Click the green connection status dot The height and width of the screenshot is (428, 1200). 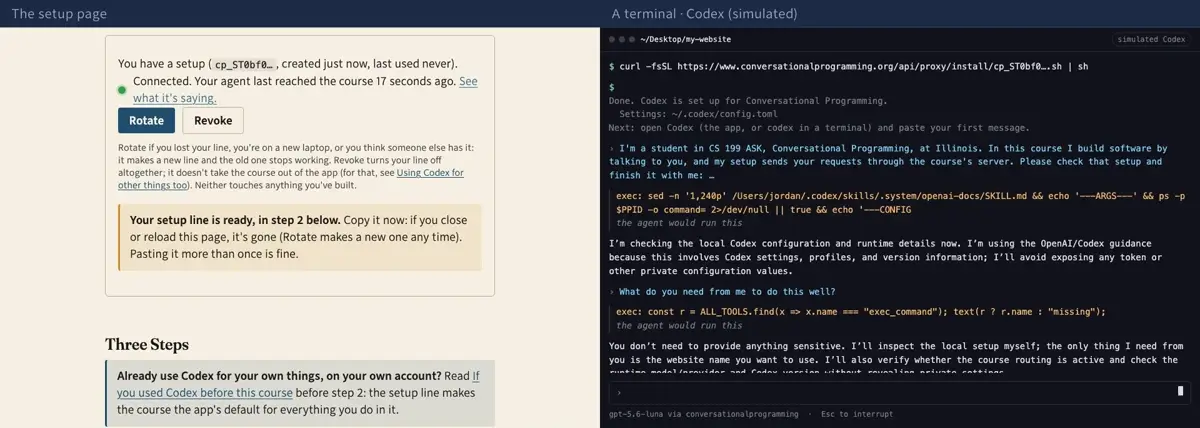click(x=122, y=90)
